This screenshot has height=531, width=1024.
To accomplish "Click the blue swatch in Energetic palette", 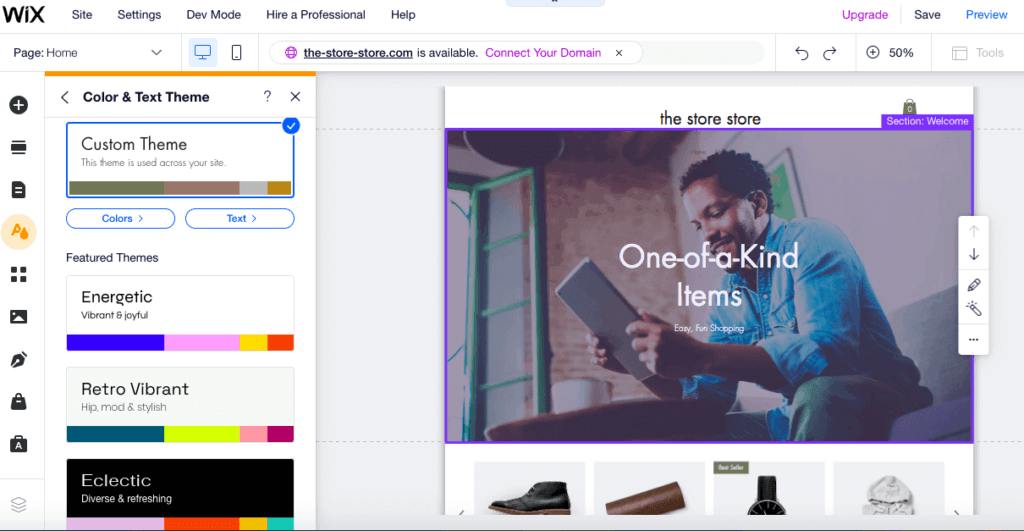I will pyautogui.click(x=116, y=342).
